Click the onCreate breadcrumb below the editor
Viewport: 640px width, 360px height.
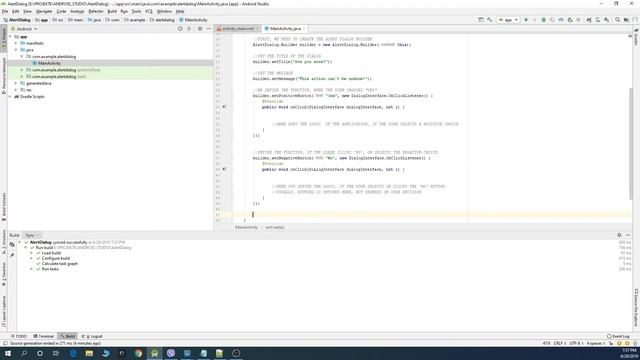pos(275,227)
